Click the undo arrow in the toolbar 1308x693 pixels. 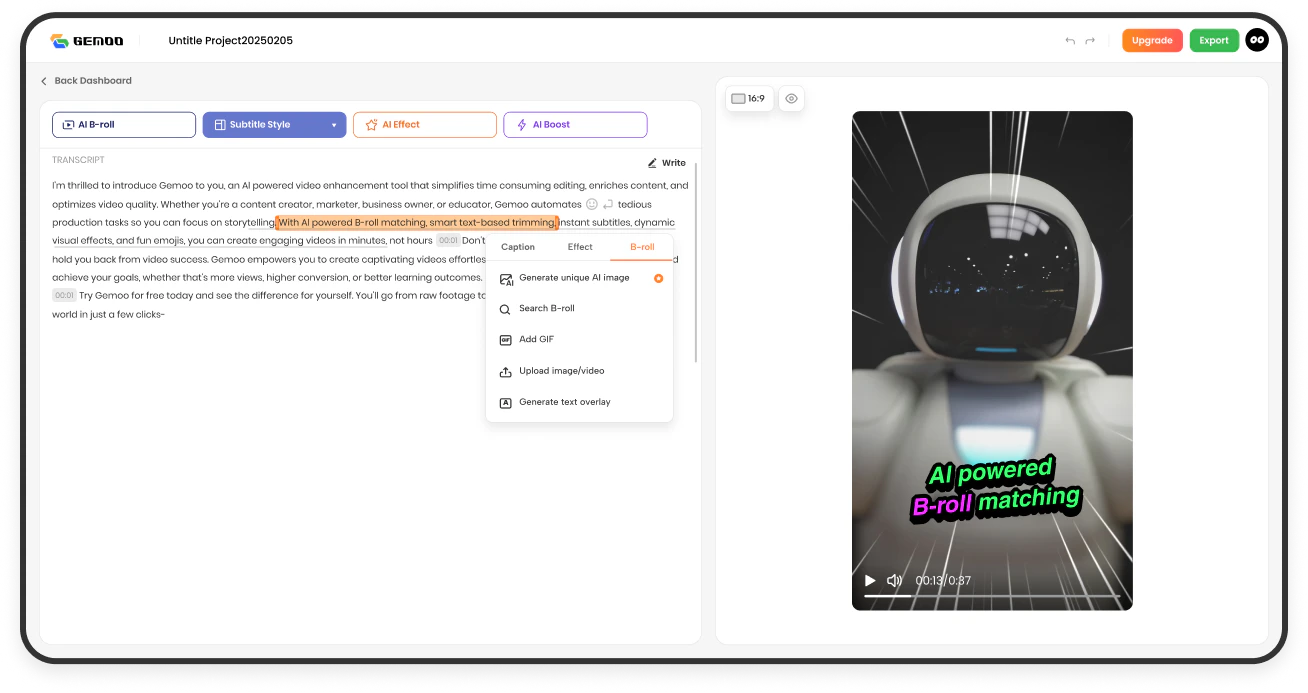coord(1069,40)
